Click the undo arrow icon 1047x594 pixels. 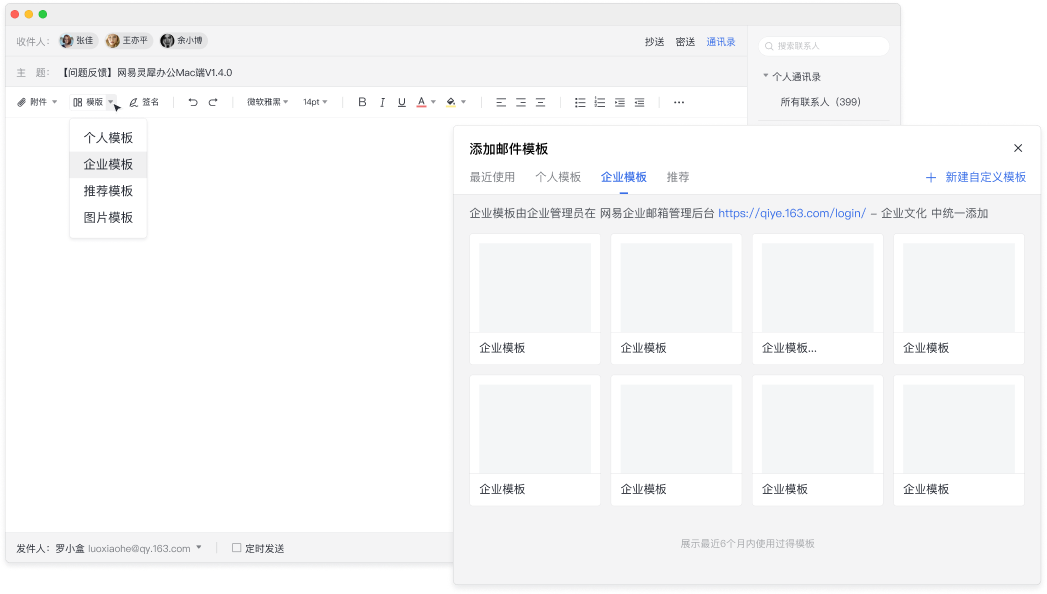(x=193, y=102)
